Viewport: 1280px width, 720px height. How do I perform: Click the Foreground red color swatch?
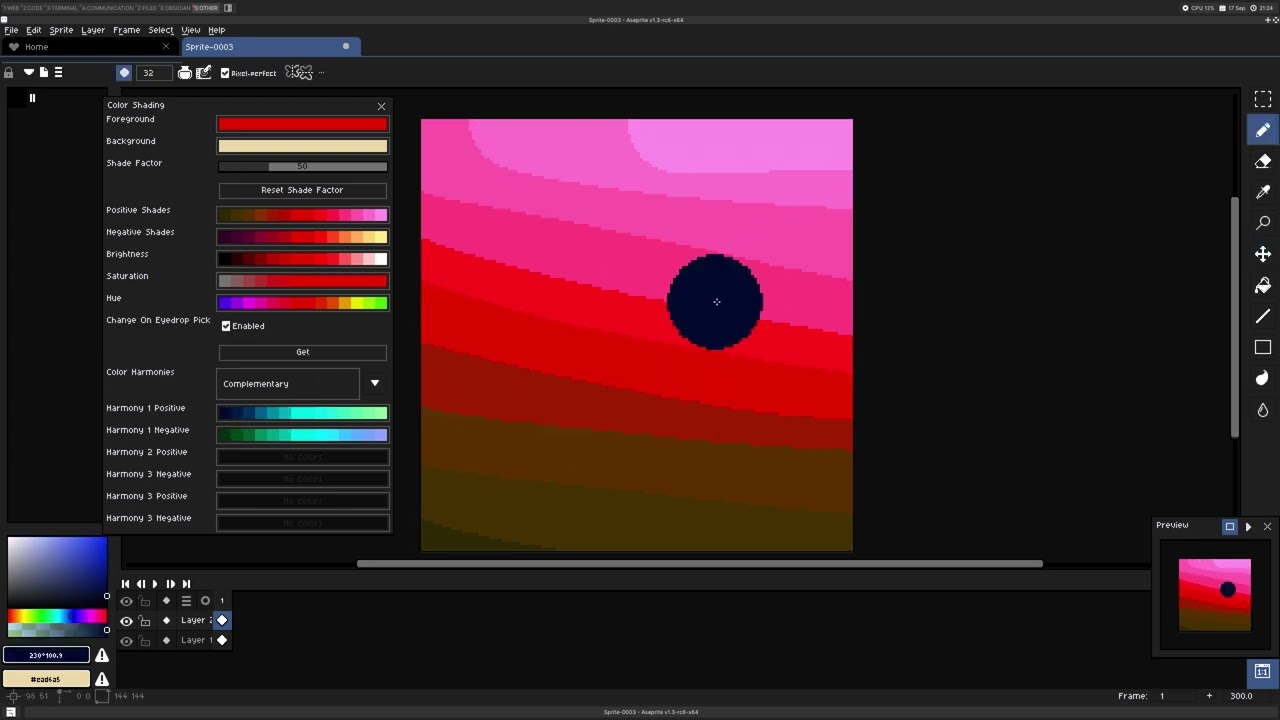pos(302,124)
